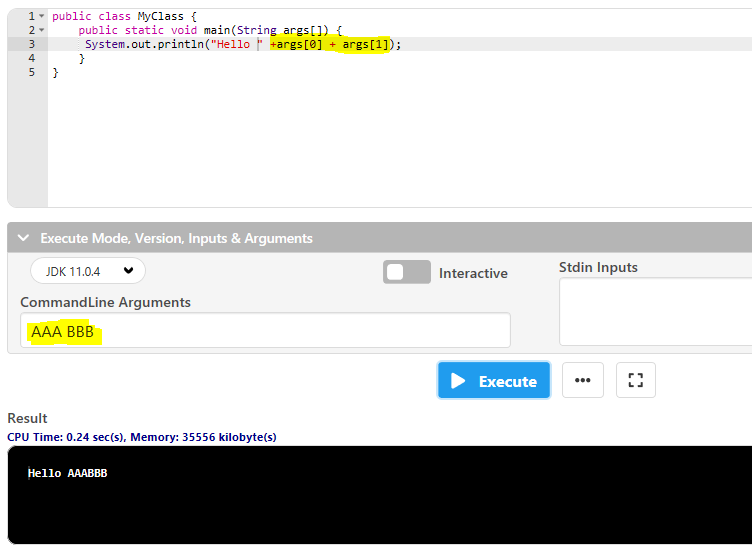Click line number 5 in the gutter
Viewport: 752px width, 557px height.
(32, 72)
